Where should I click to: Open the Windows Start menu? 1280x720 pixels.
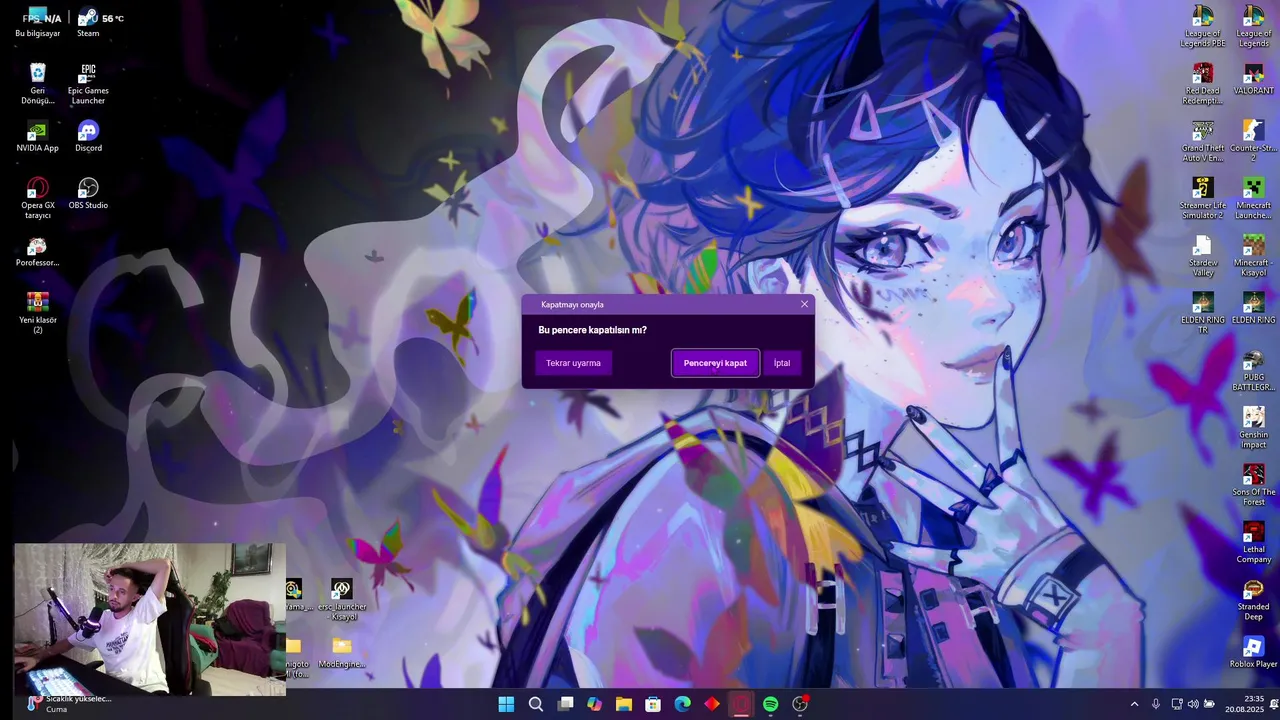coord(506,704)
